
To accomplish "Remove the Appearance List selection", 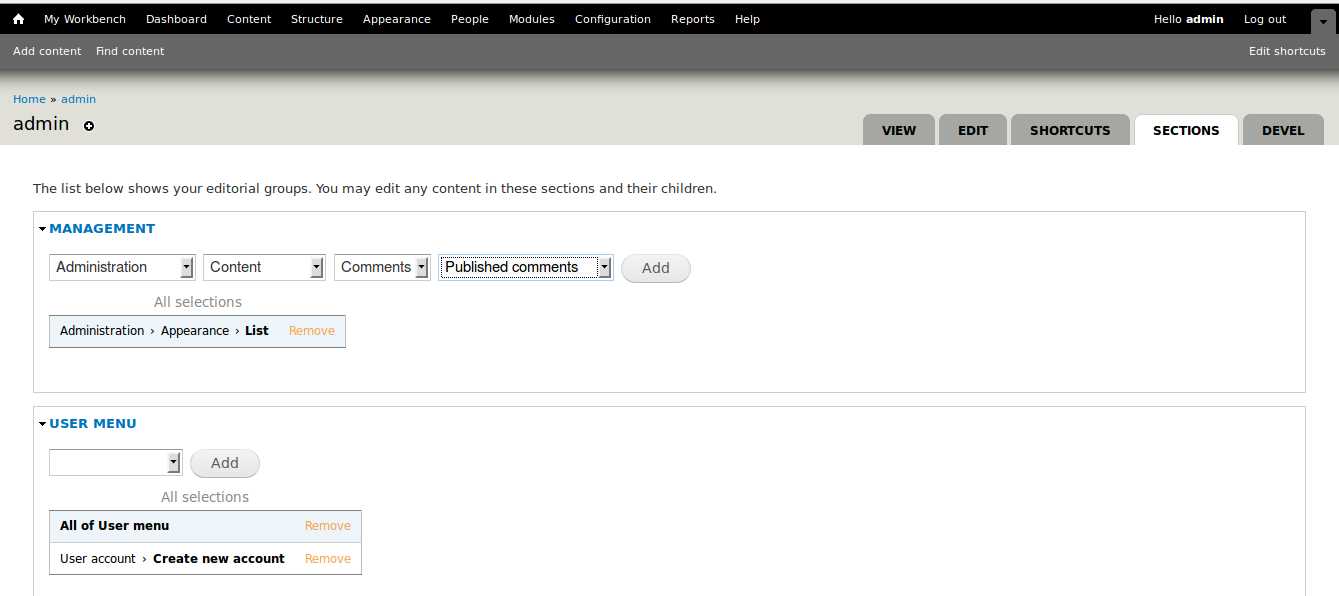I will (x=311, y=330).
